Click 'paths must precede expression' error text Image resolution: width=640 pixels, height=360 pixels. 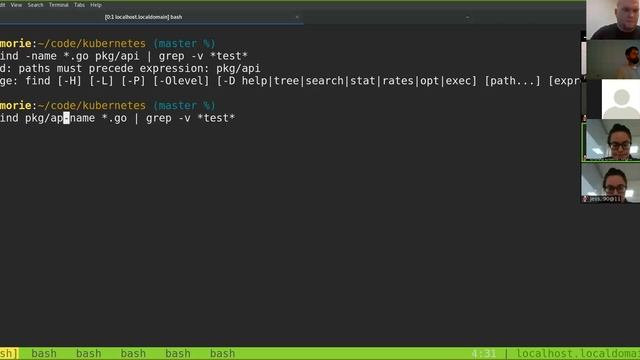pyautogui.click(x=113, y=69)
